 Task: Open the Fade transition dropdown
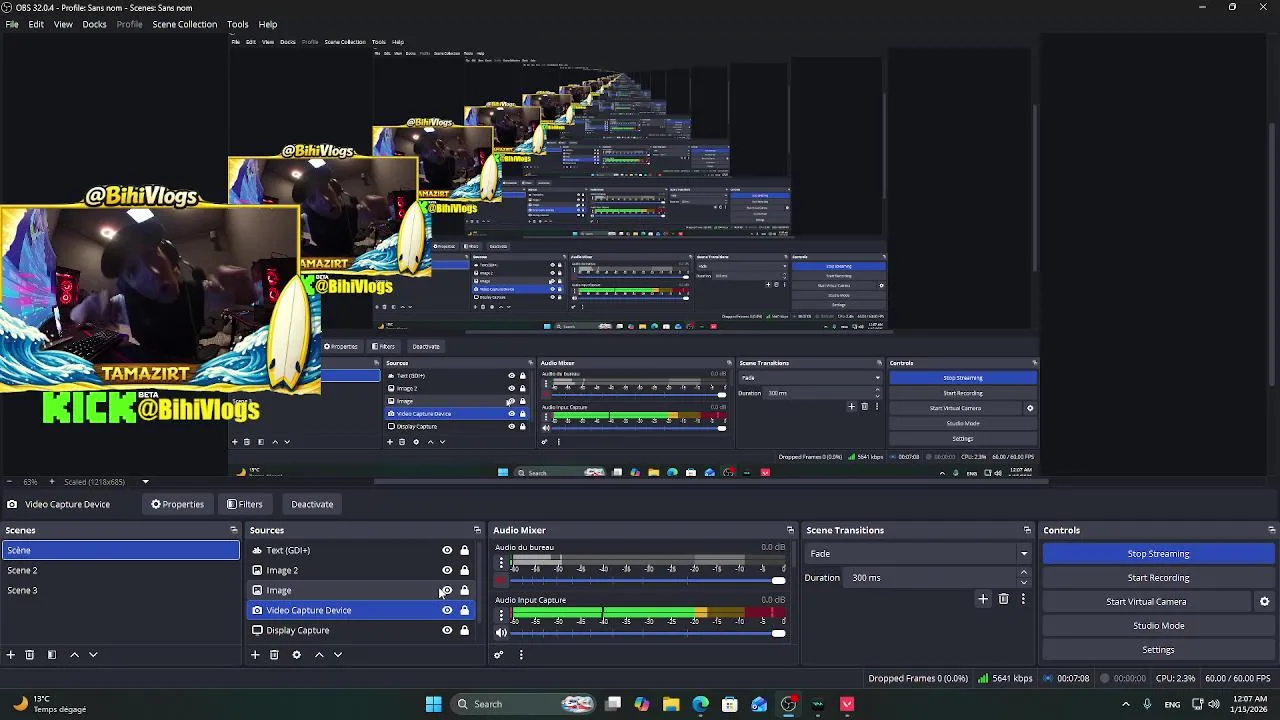[x=918, y=554]
